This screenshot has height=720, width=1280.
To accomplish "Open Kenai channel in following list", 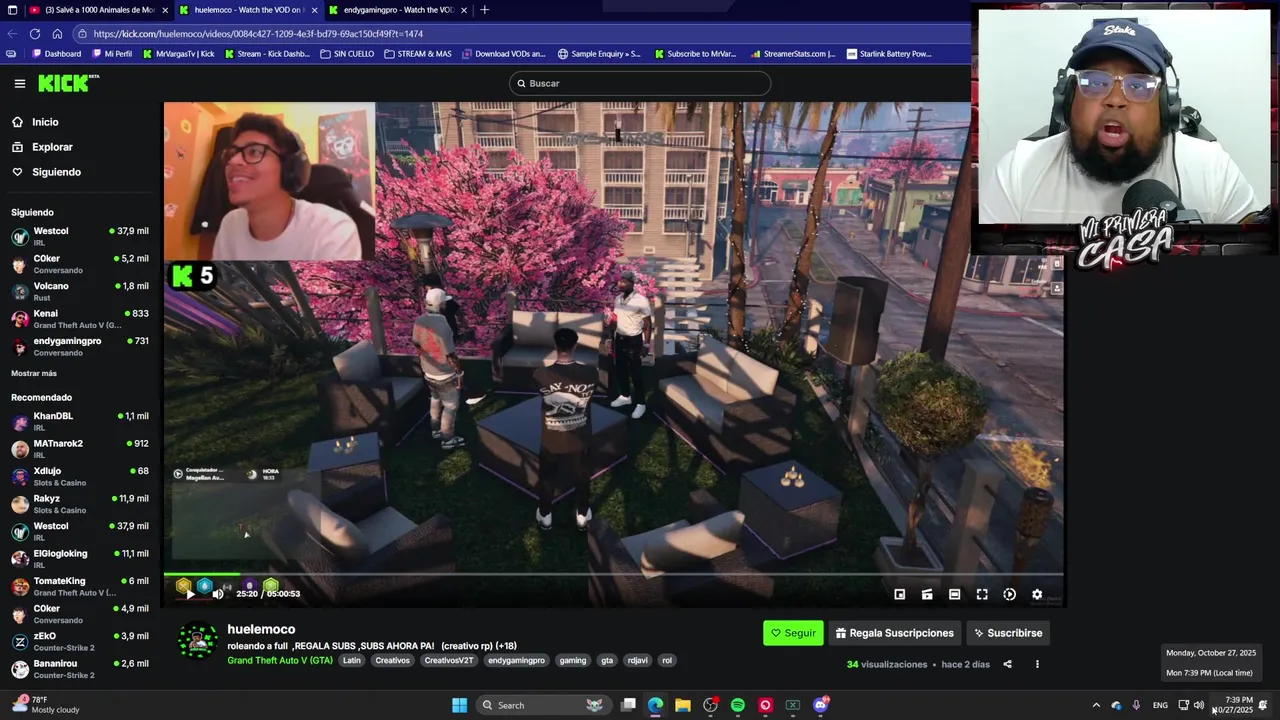I will point(80,319).
